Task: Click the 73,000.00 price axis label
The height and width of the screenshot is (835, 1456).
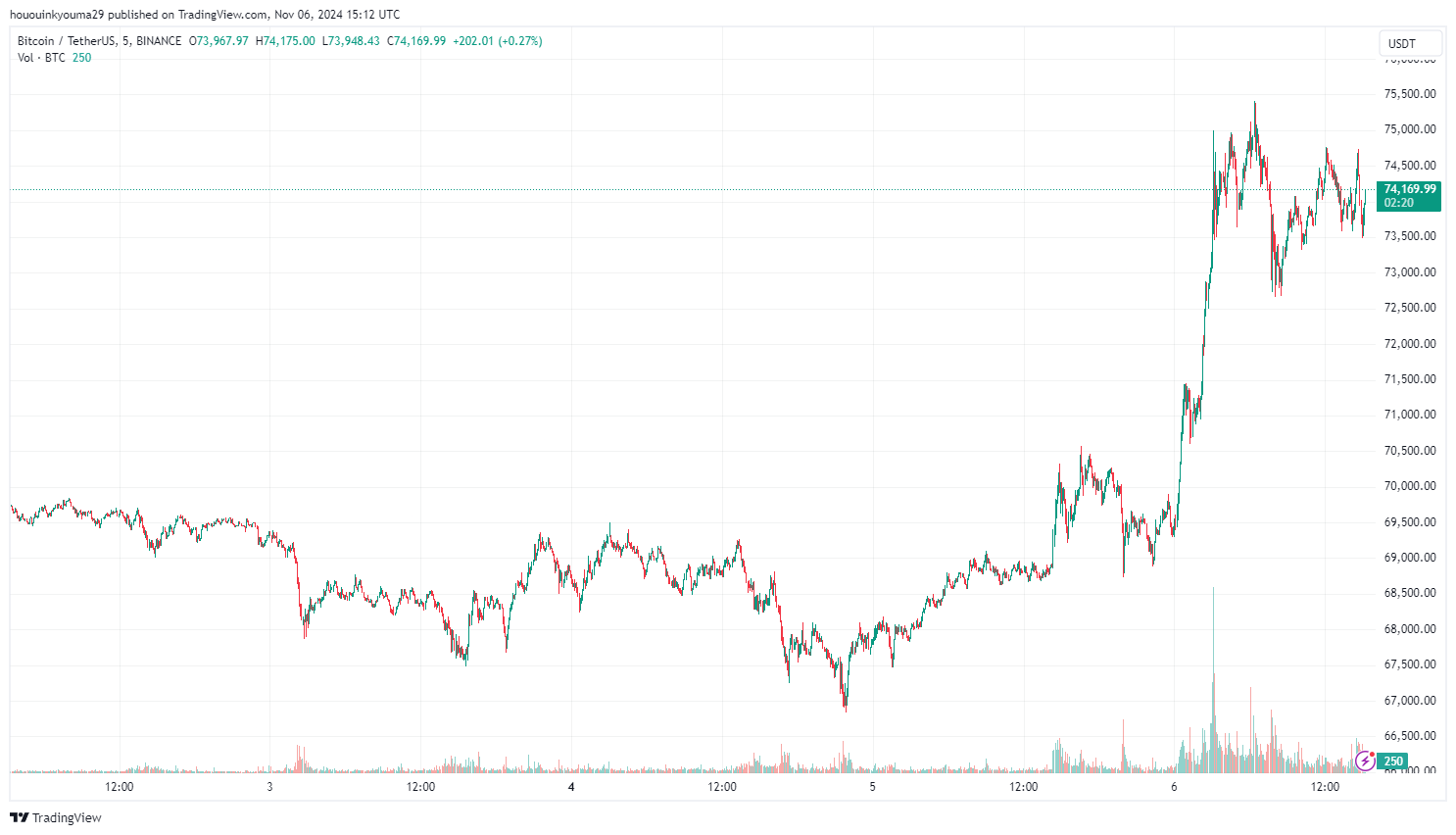Action: [1410, 272]
